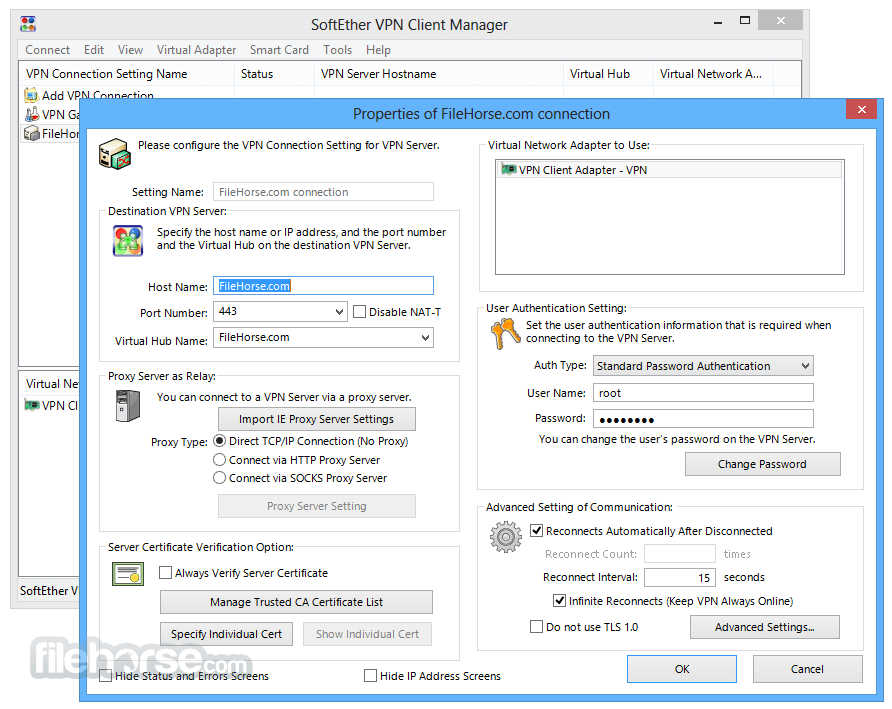Open Advanced Settings dialog
892x709 pixels.
[x=765, y=626]
